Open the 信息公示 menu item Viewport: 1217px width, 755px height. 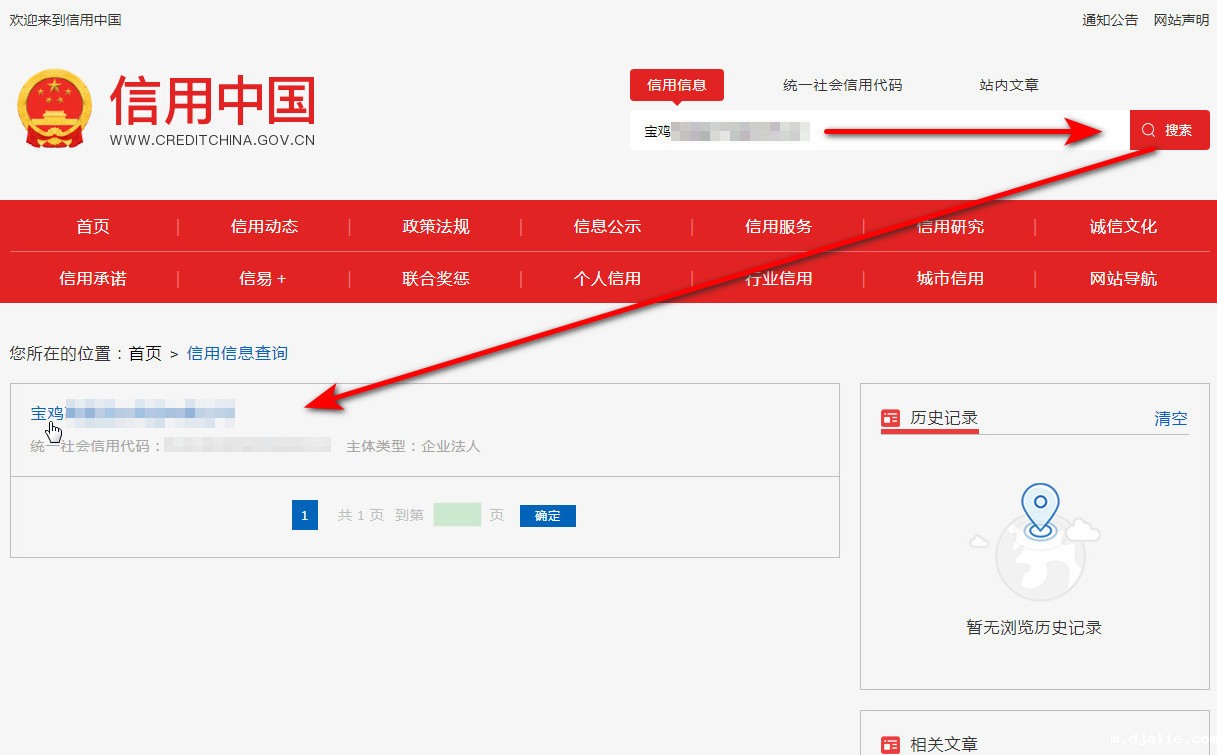click(607, 227)
